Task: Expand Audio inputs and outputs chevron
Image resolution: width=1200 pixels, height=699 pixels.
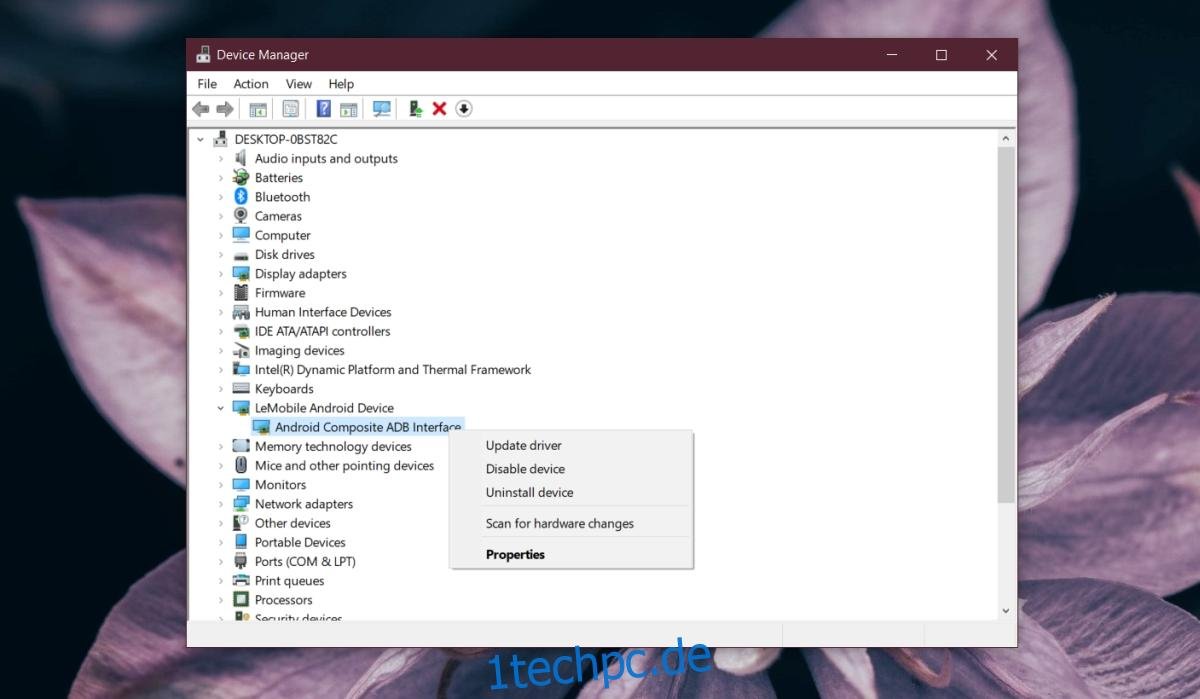Action: coord(221,158)
